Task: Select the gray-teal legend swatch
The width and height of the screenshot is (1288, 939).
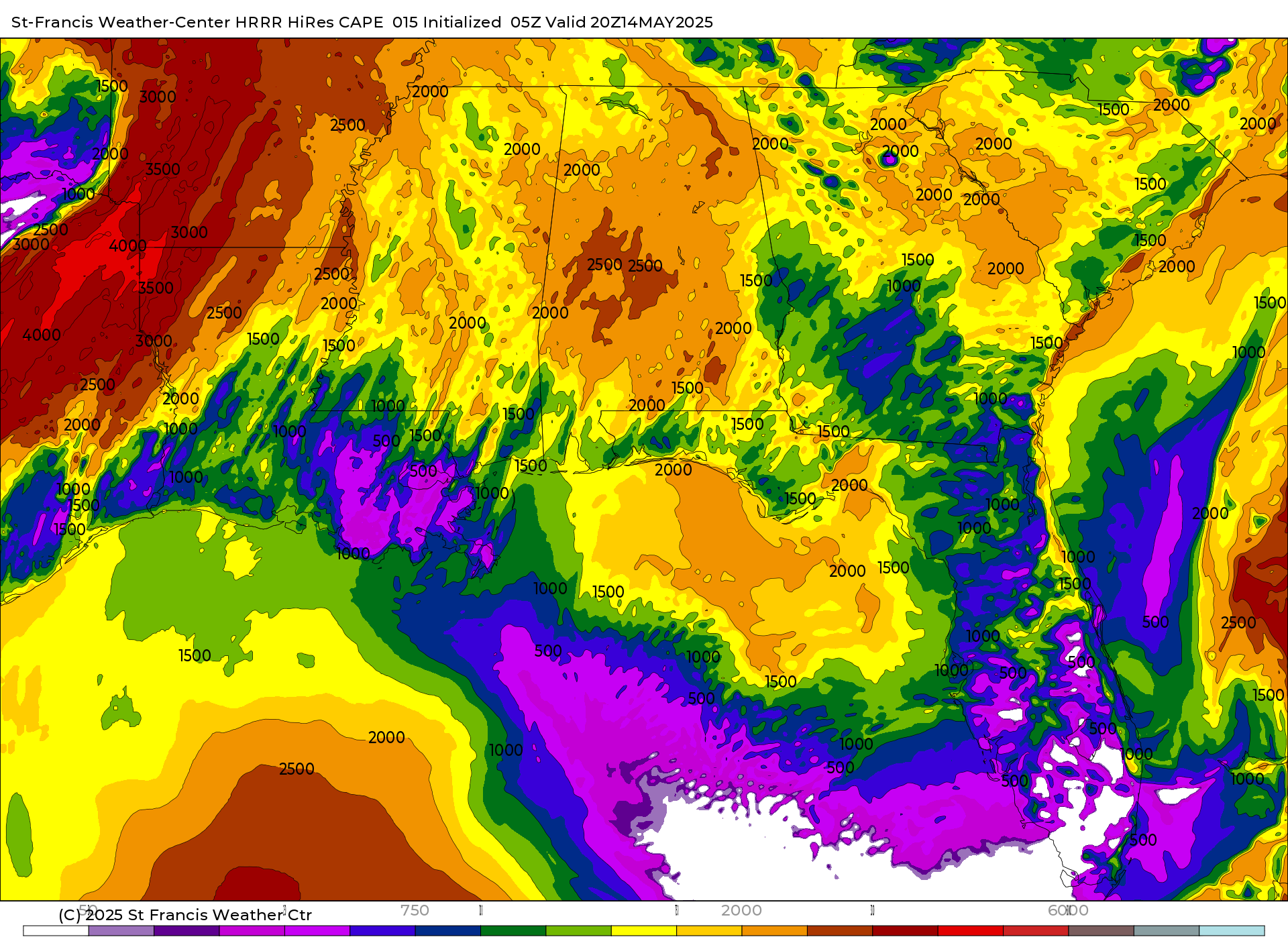Action: point(1167,931)
